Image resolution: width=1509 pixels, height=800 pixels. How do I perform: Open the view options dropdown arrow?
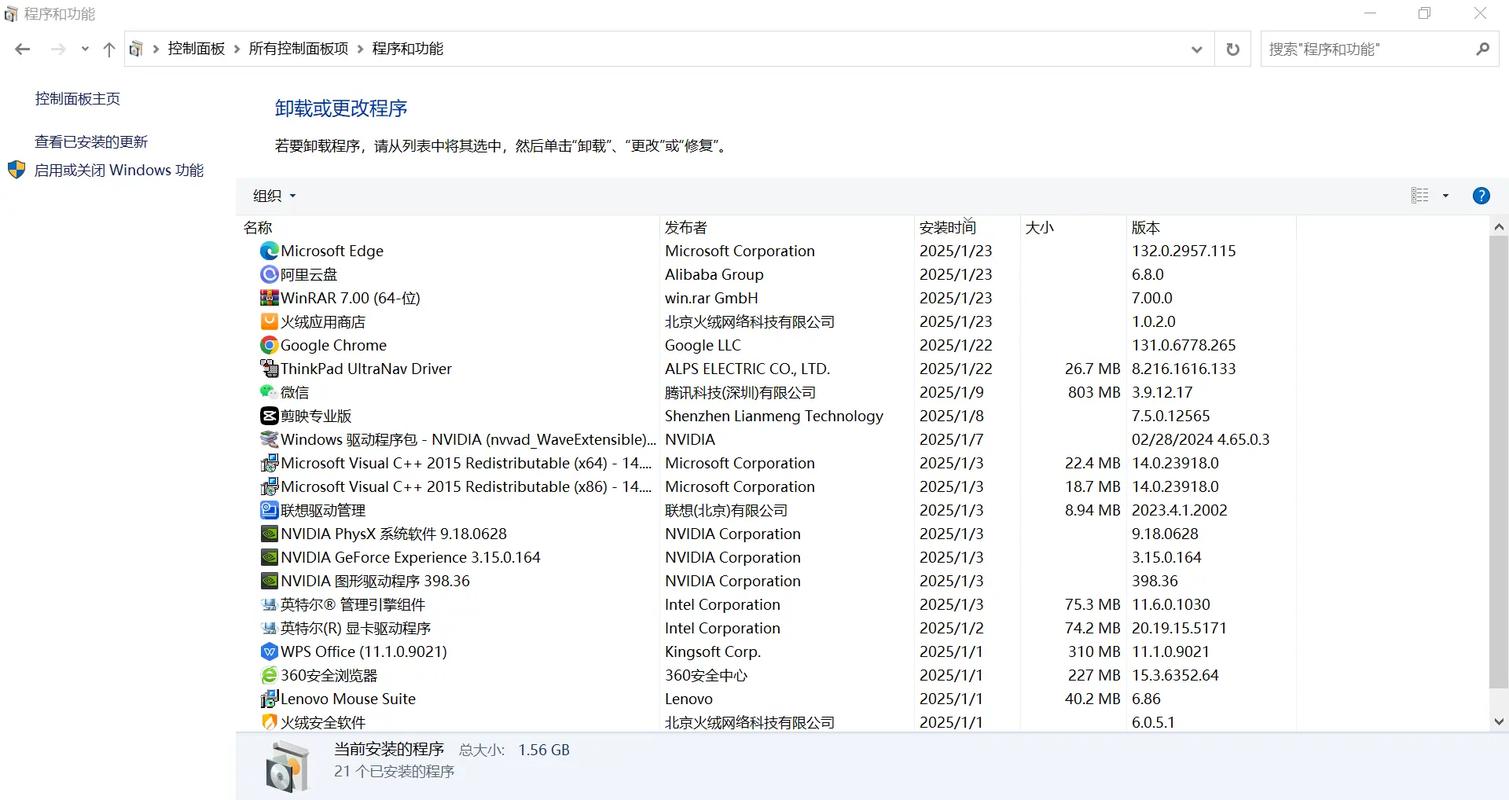[1444, 195]
